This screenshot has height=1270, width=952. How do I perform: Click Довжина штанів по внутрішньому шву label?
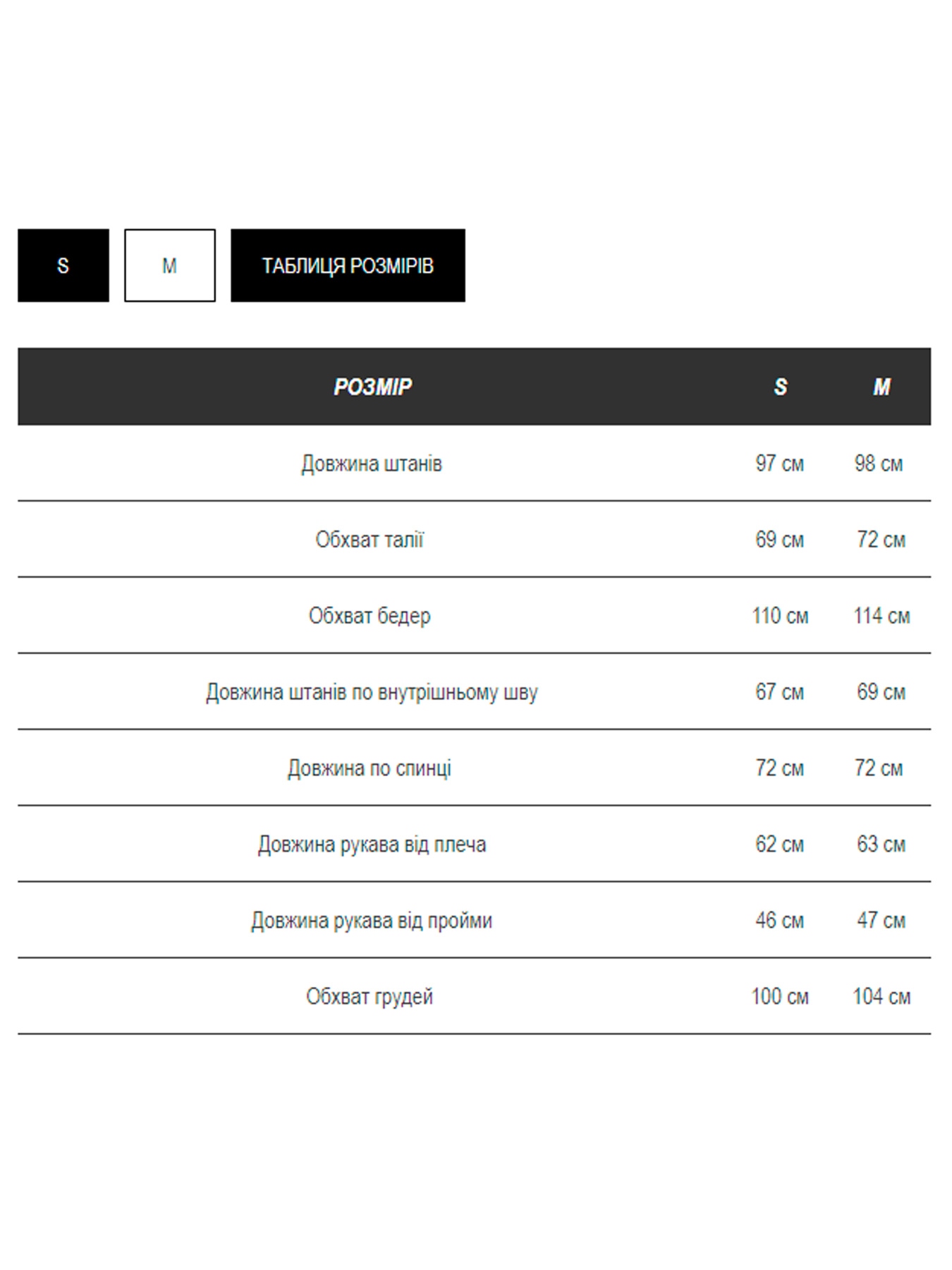point(372,692)
